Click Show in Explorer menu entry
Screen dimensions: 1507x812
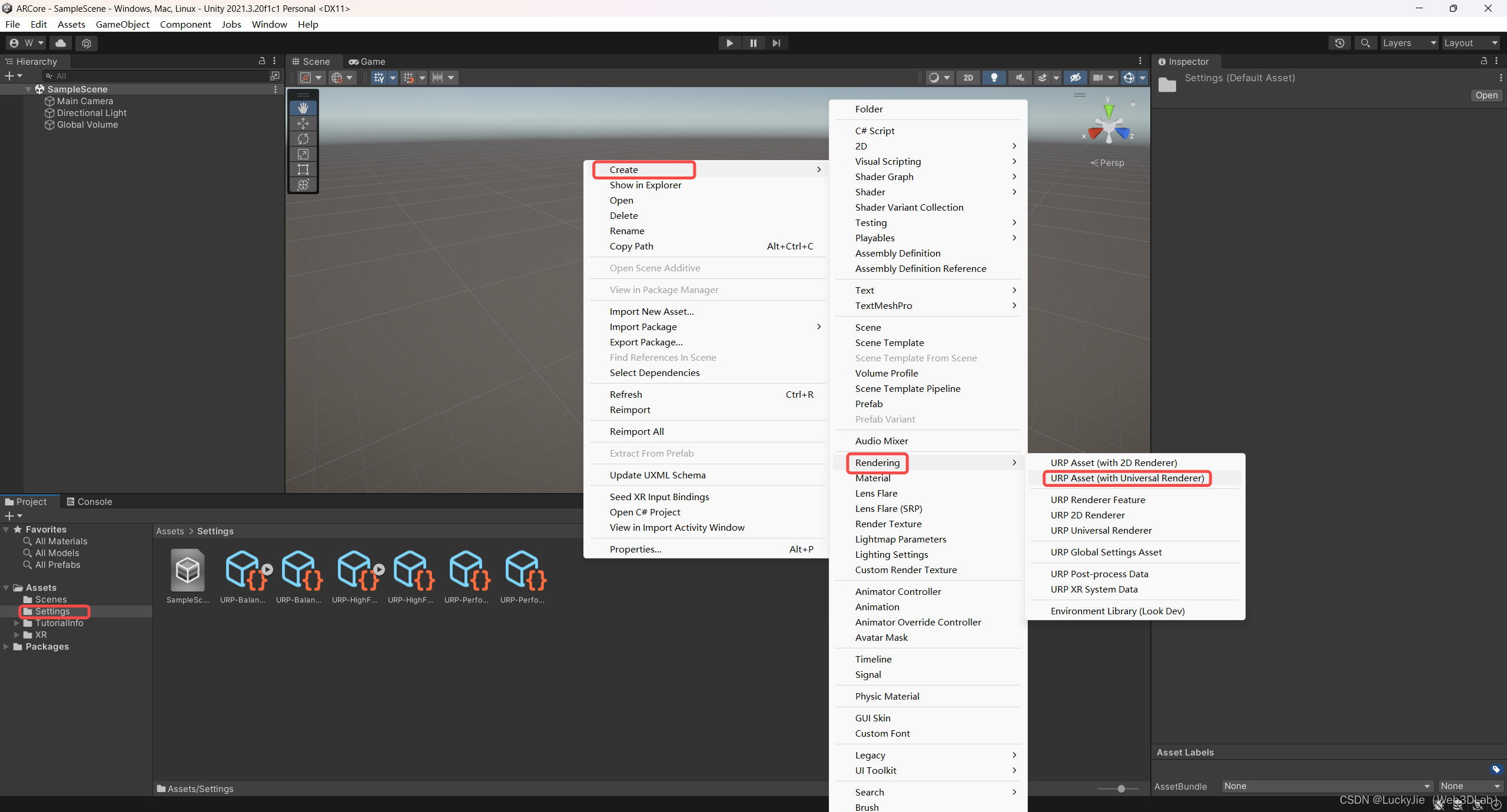click(645, 185)
